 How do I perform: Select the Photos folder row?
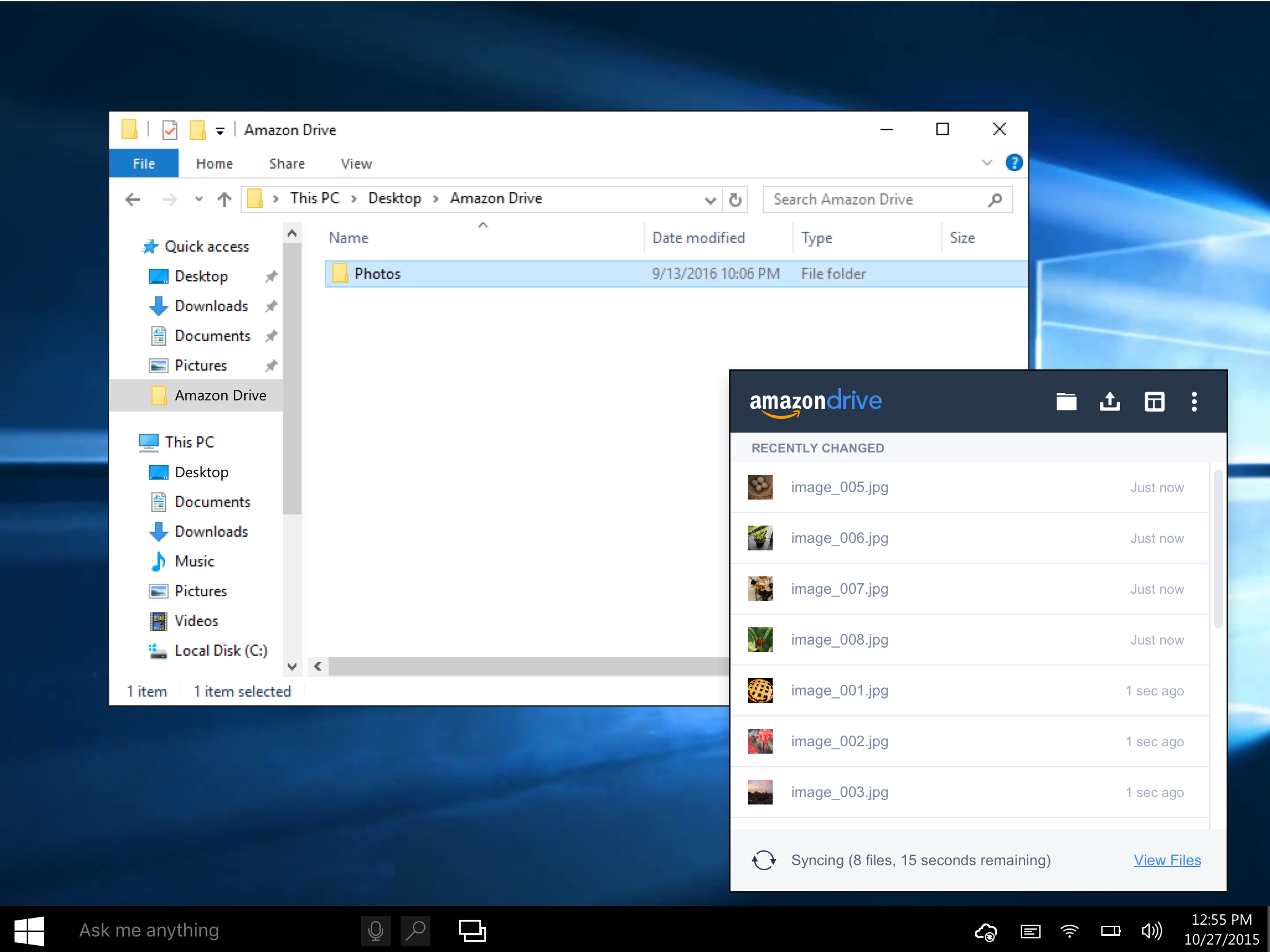coord(377,273)
